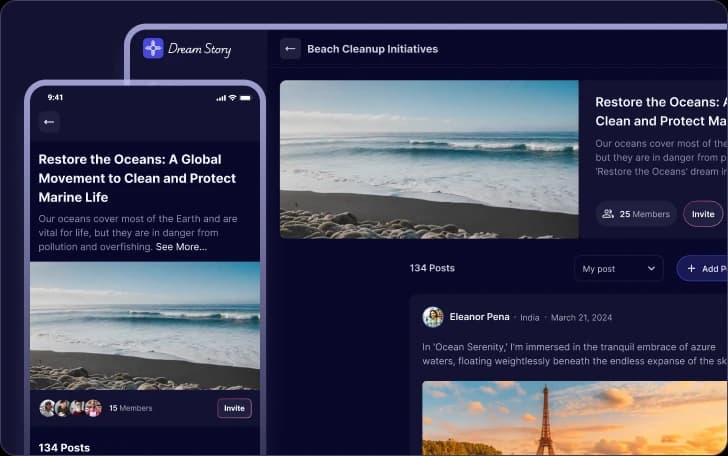Tap Invite button in phone view
Image resolution: width=728 pixels, height=456 pixels.
click(x=234, y=408)
